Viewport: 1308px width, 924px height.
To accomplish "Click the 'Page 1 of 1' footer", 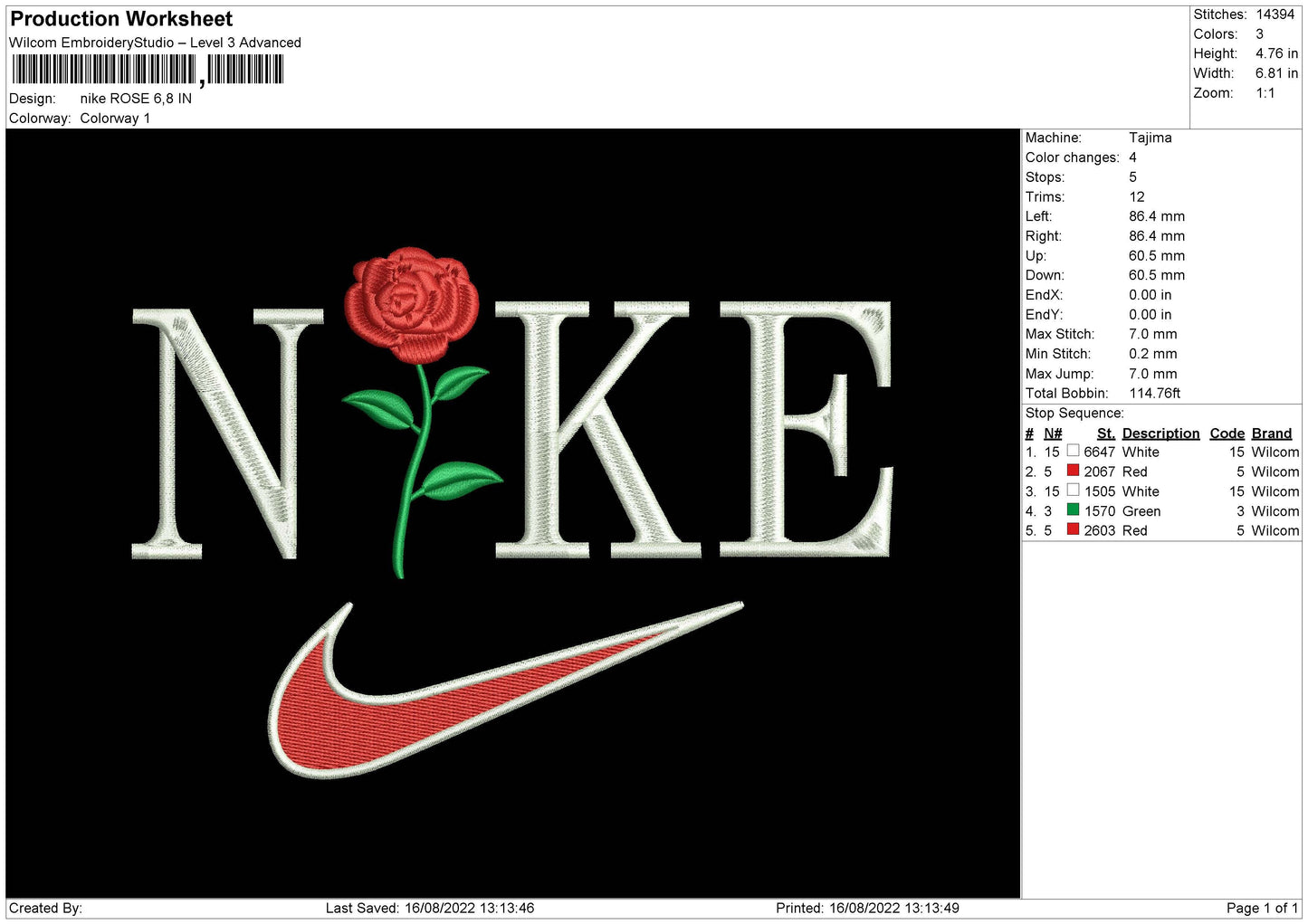I will (1262, 909).
